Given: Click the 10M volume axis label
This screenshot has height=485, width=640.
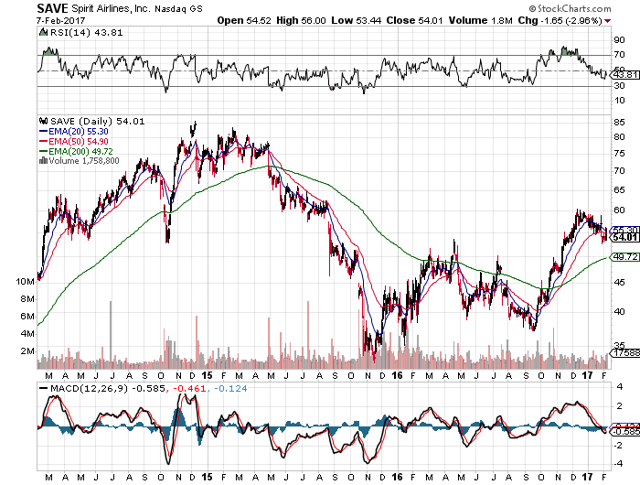Looking at the screenshot, I should [25, 281].
